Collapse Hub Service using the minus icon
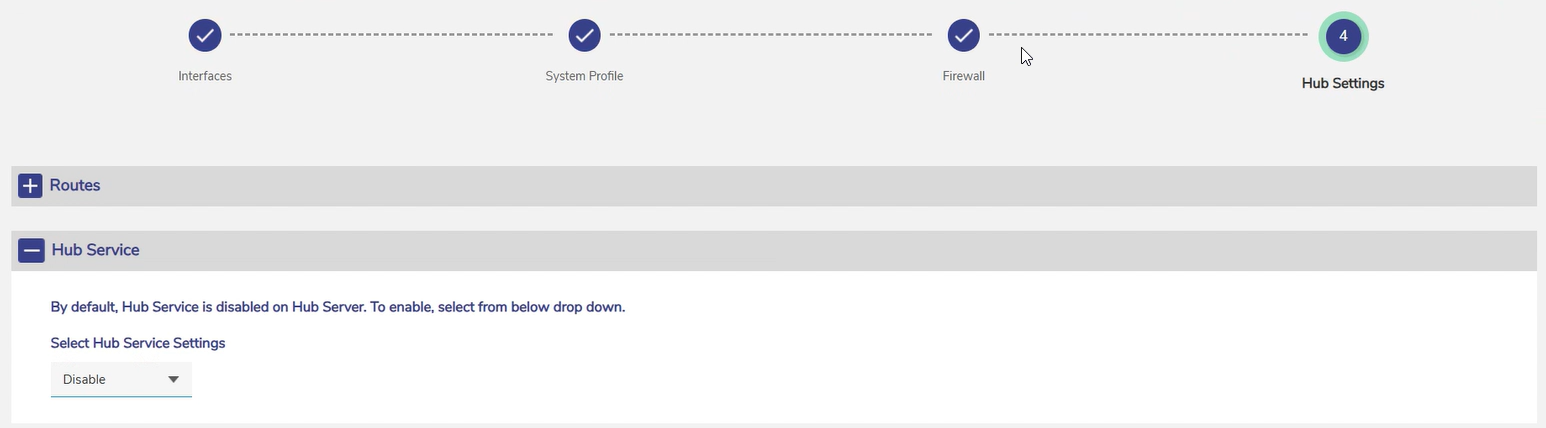This screenshot has width=1546, height=428. tap(31, 250)
